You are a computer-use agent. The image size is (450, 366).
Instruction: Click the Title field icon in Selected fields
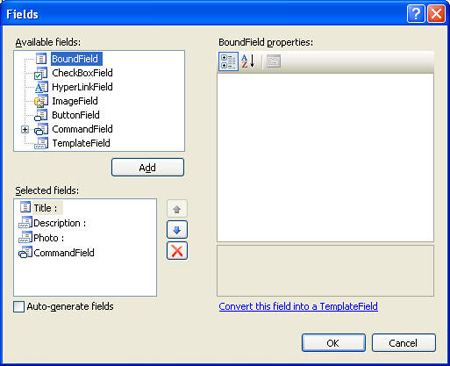click(25, 207)
